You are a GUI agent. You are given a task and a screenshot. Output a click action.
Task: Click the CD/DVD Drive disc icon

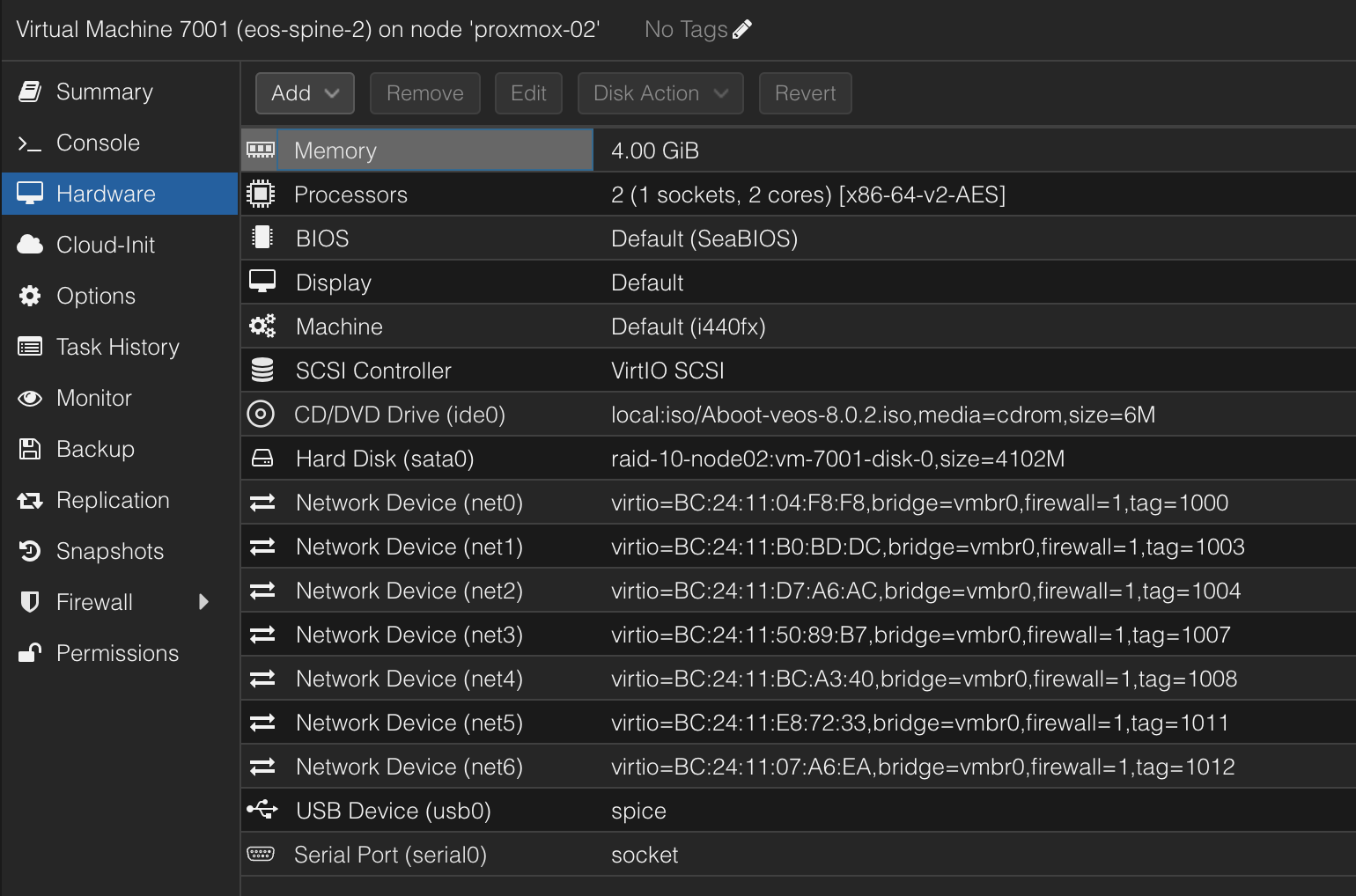[261, 414]
